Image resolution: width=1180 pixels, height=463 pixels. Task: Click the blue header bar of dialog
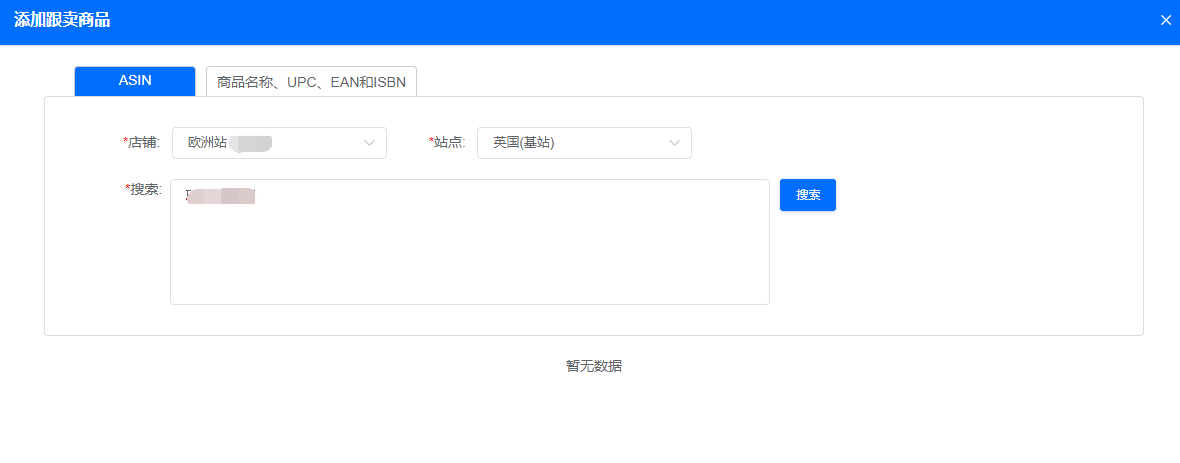[x=600, y=20]
